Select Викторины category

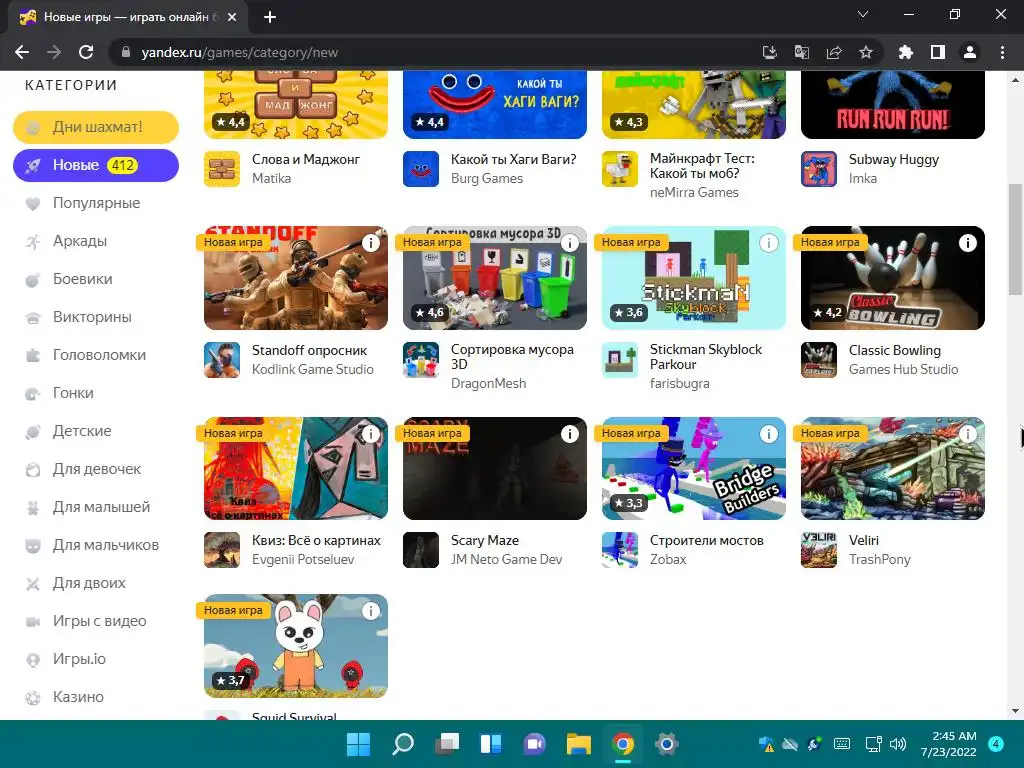click(96, 317)
